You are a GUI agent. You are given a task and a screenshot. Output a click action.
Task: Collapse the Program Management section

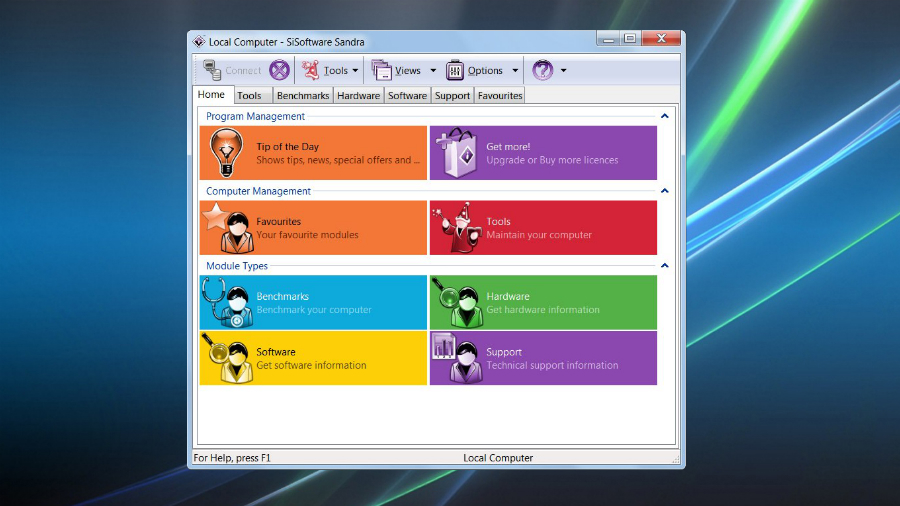coord(665,116)
